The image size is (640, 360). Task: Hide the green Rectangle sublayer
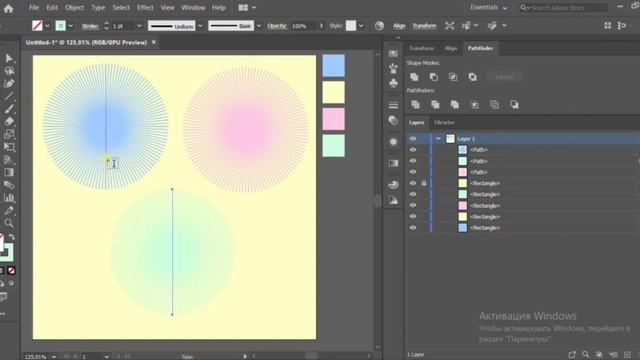[x=413, y=194]
